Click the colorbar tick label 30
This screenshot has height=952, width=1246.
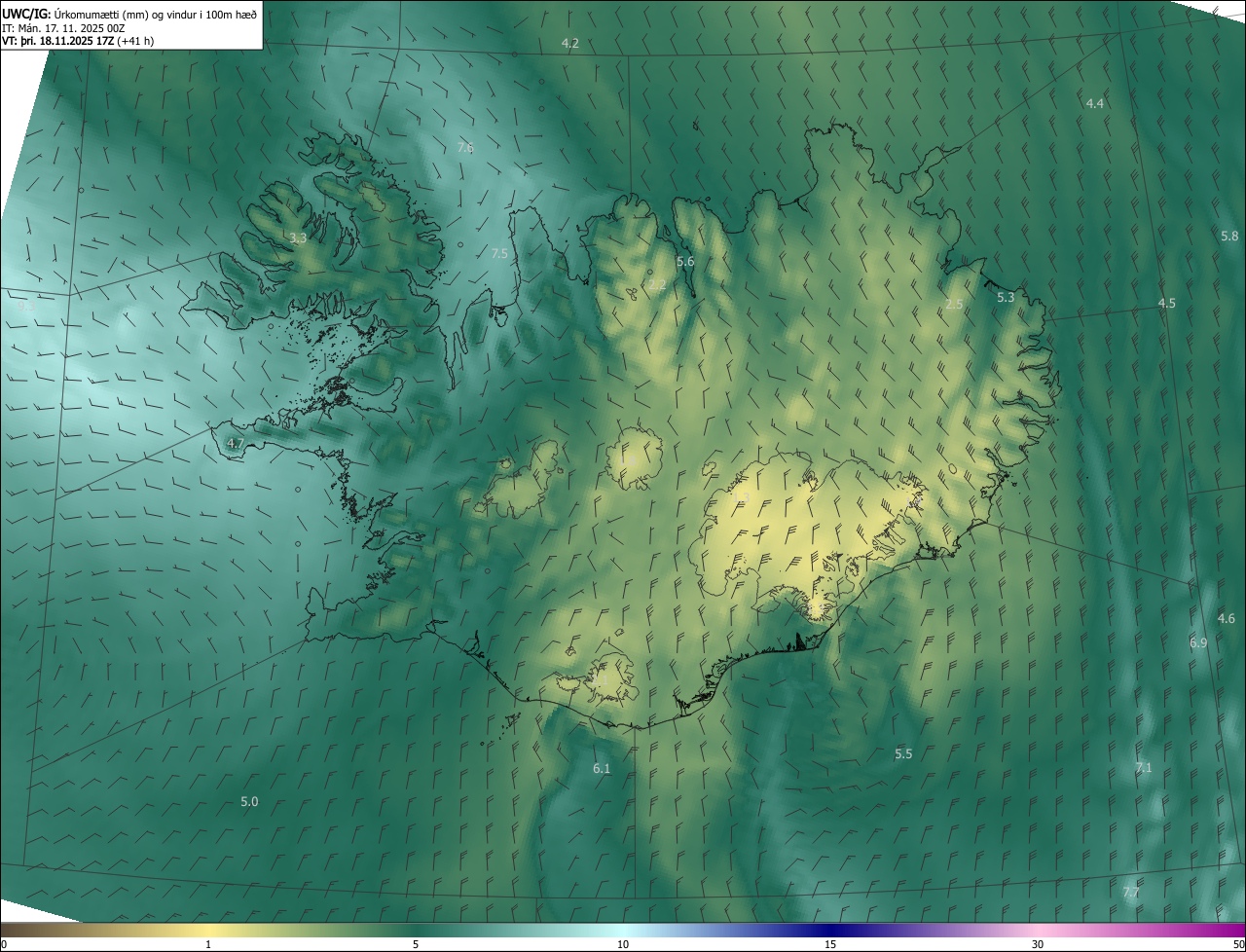coord(1038,945)
